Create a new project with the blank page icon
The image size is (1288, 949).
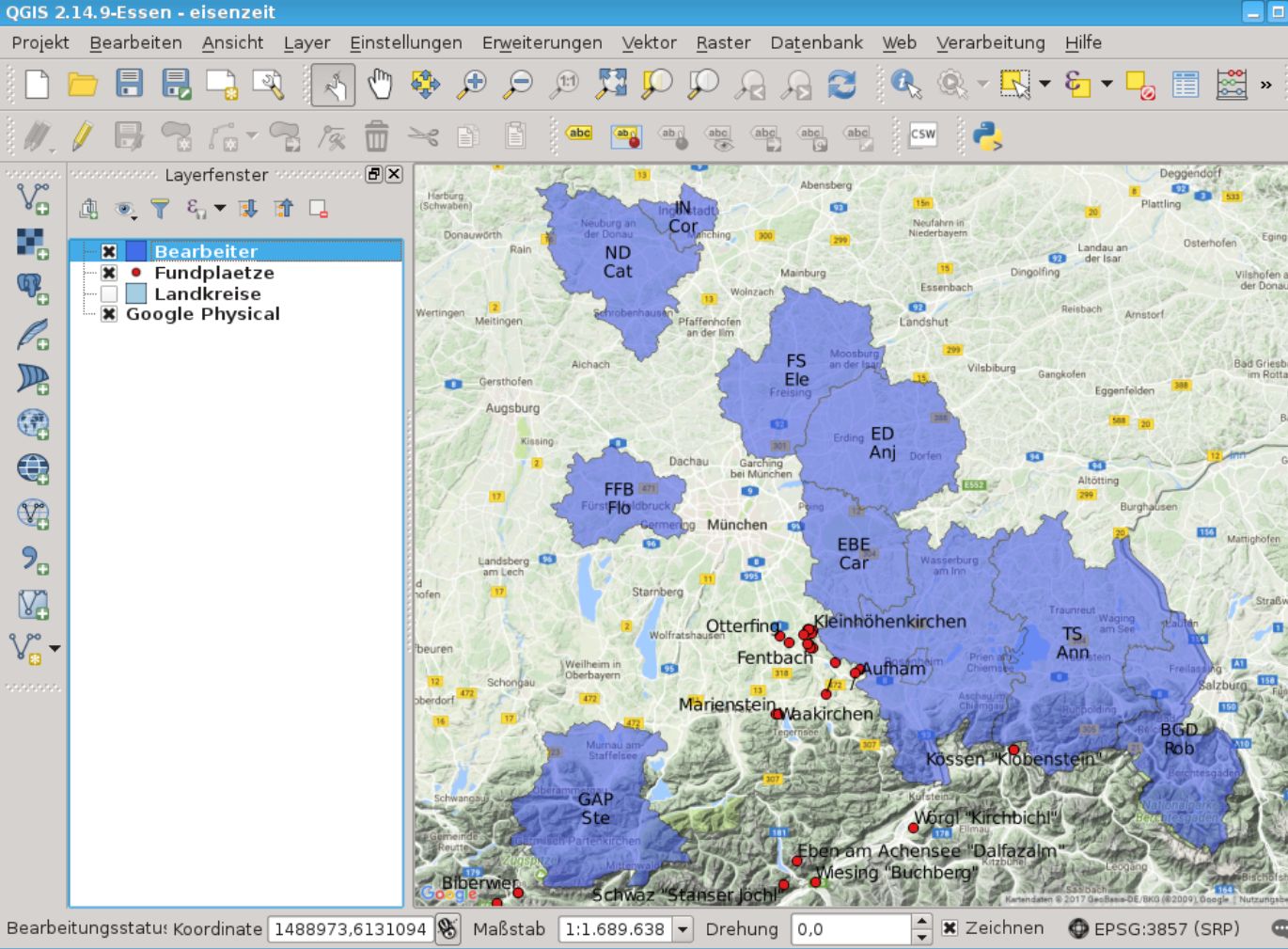click(37, 85)
